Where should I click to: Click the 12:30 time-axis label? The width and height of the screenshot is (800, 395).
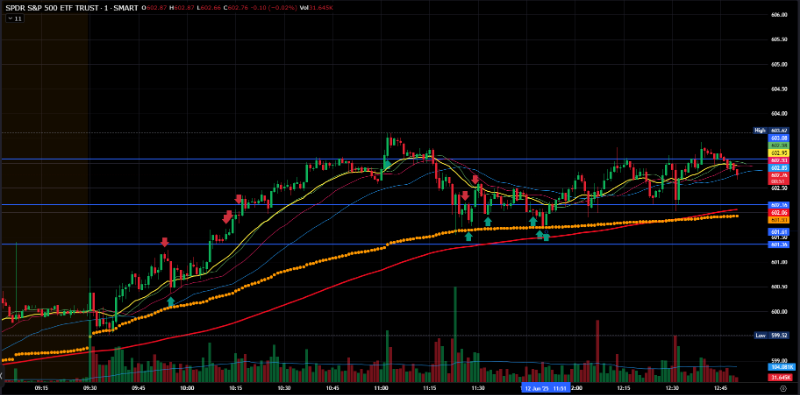[672, 388]
